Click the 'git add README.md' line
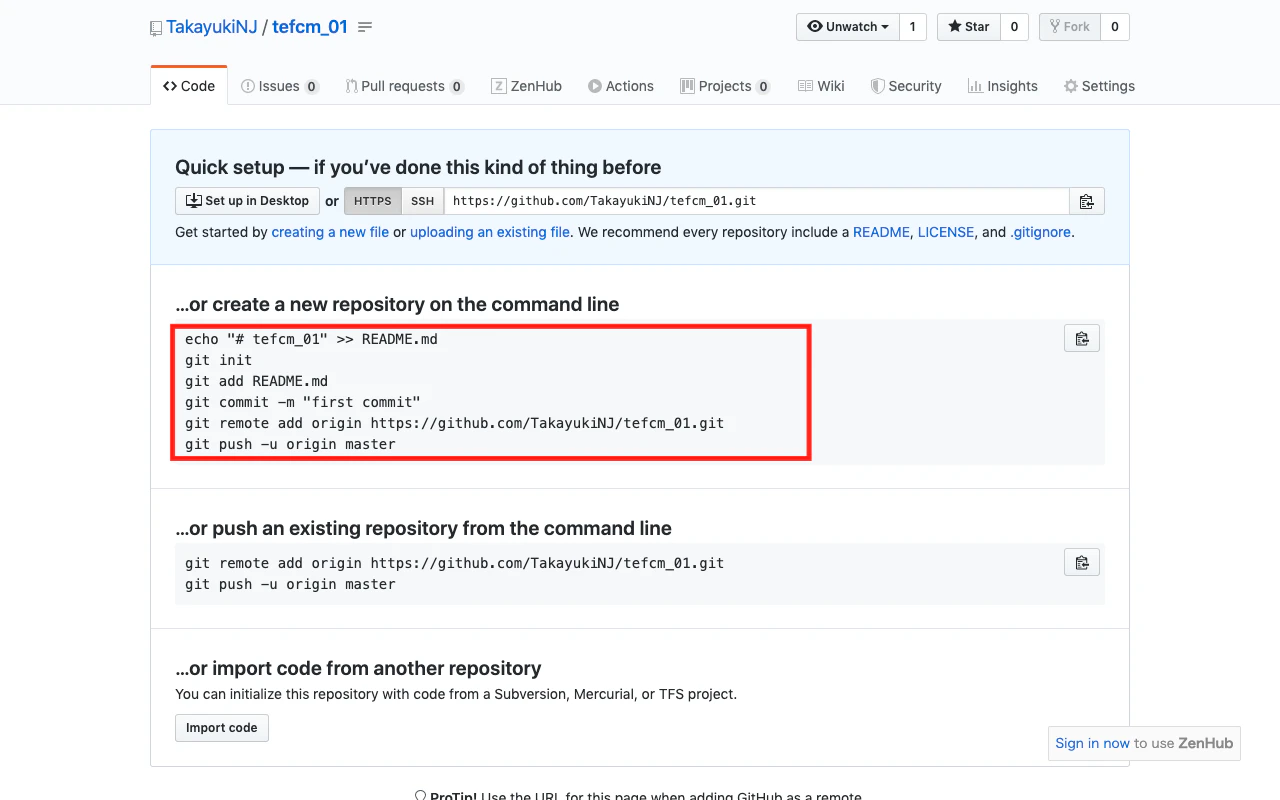The height and width of the screenshot is (800, 1280). [x=257, y=381]
